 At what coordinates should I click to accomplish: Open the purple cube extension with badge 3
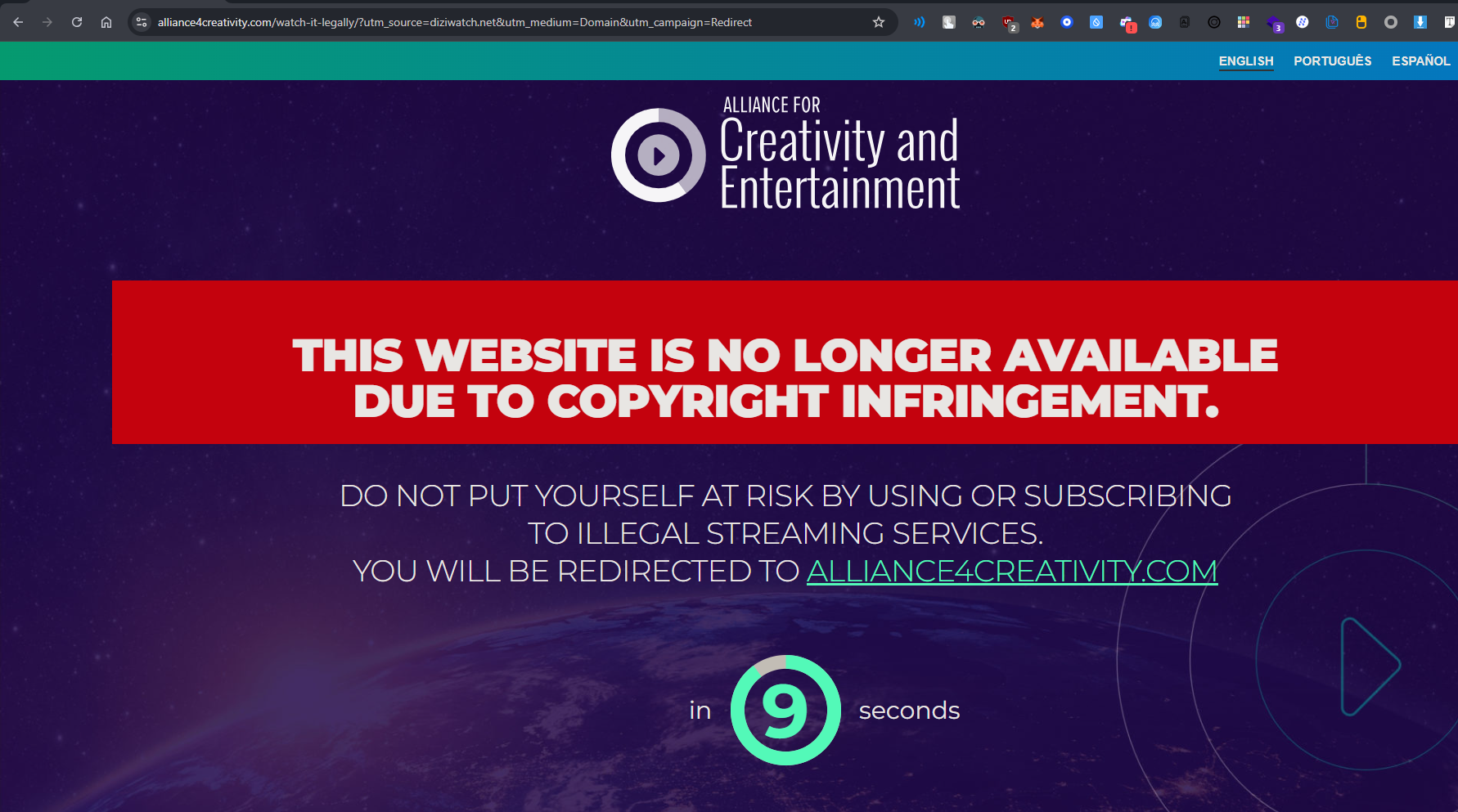pyautogui.click(x=1274, y=23)
